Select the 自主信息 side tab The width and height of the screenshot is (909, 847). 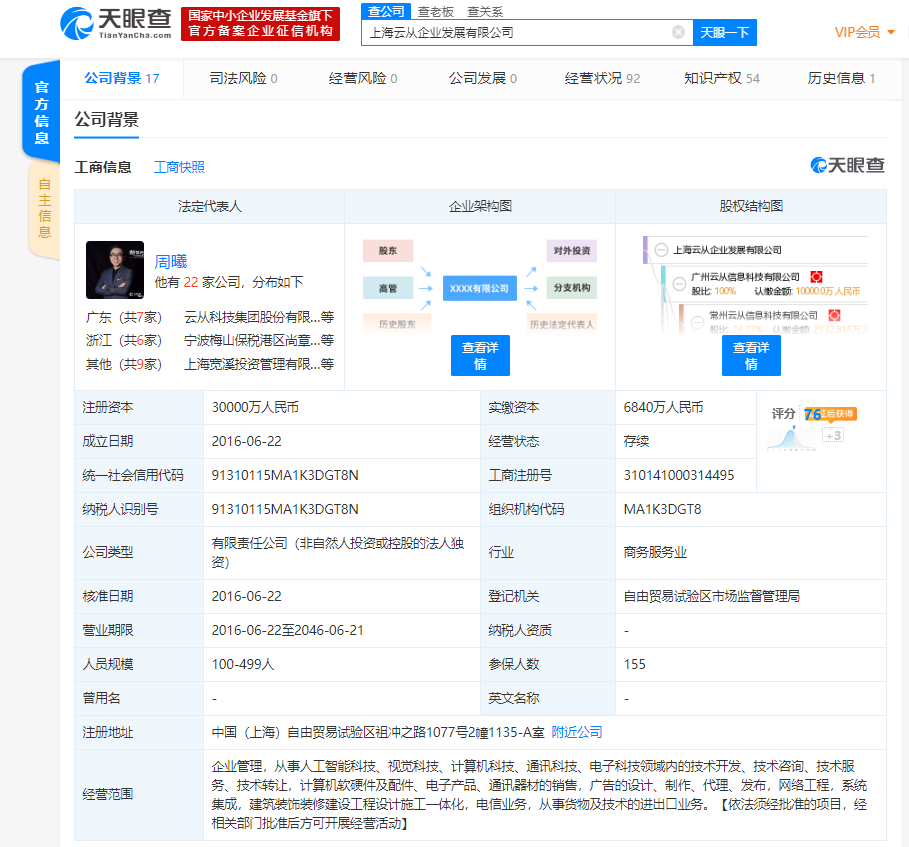pyautogui.click(x=44, y=209)
